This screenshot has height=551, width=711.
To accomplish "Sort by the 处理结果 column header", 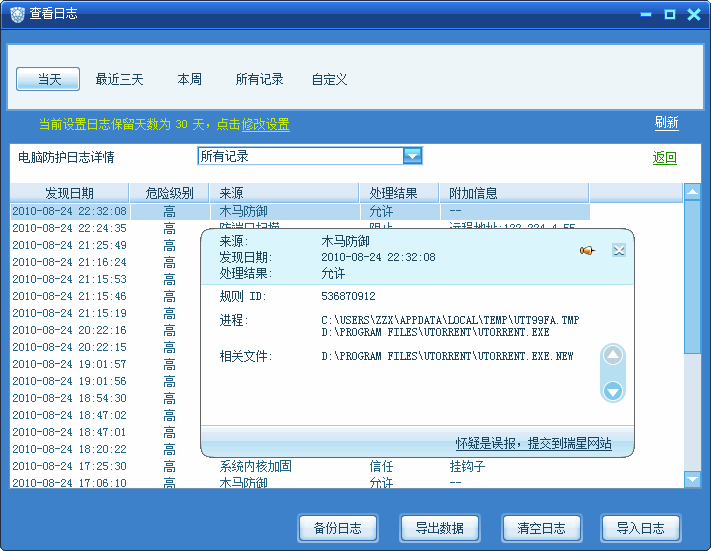I will click(x=399, y=193).
